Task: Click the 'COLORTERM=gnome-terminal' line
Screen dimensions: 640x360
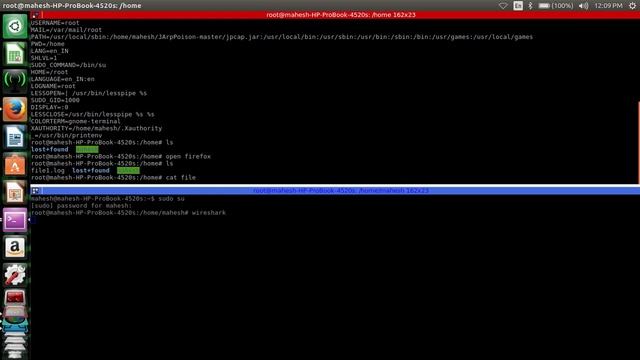Action: point(76,121)
